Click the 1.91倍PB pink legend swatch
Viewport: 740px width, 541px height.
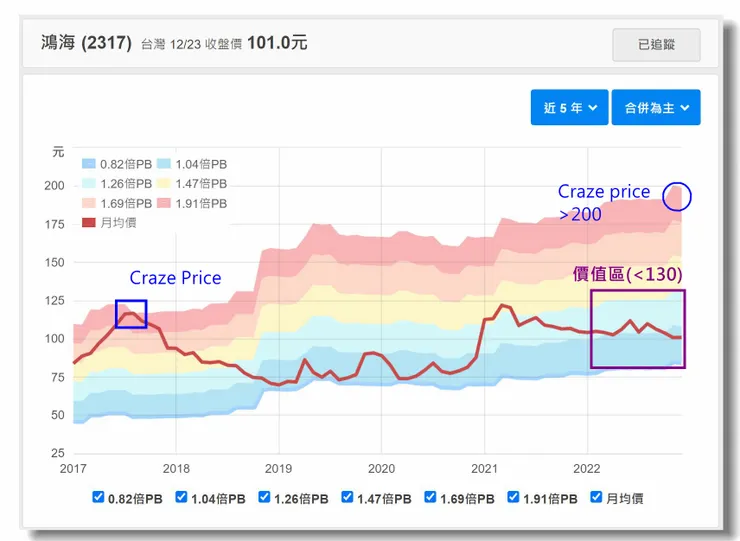(x=164, y=203)
